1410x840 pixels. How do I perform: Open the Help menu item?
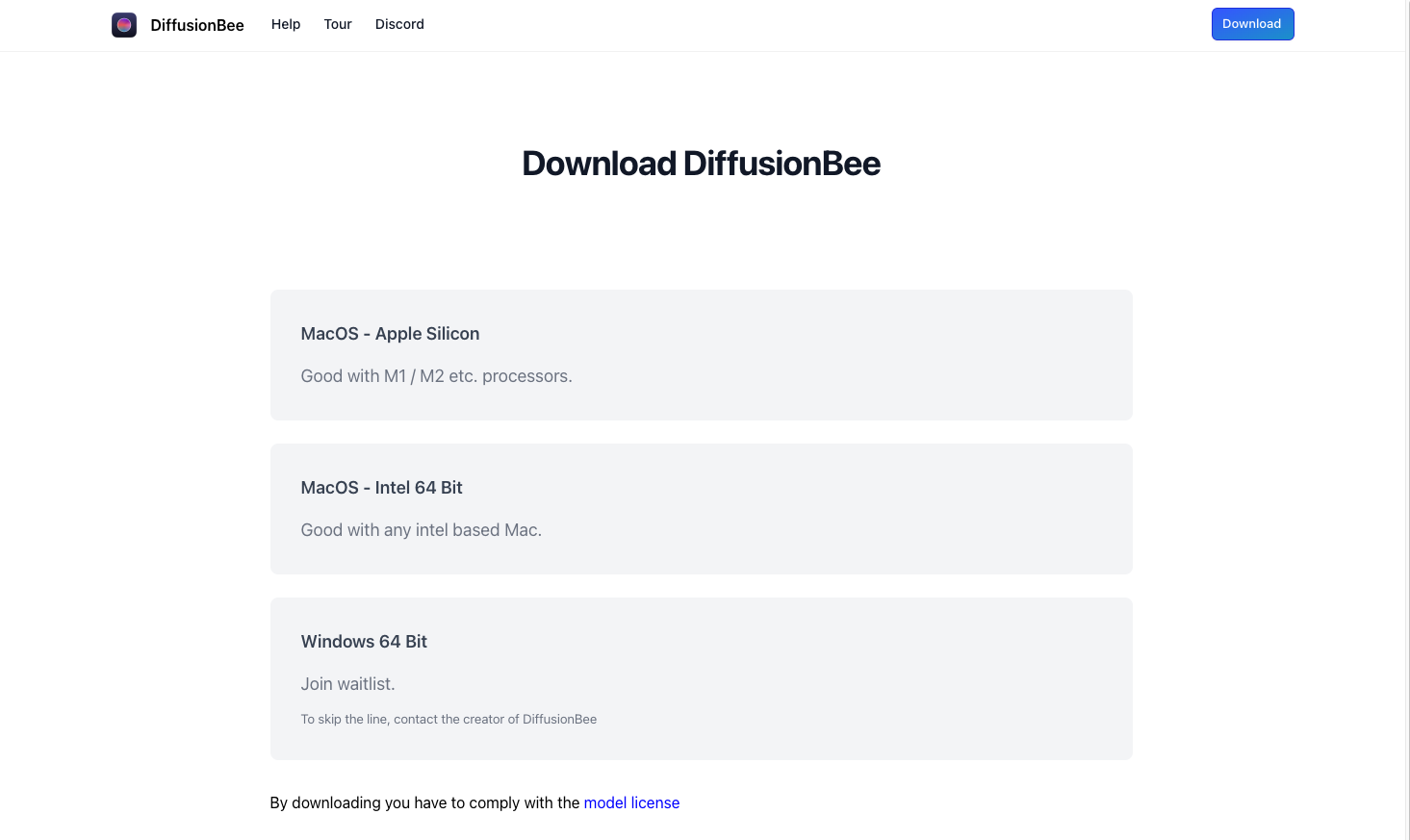coord(286,24)
